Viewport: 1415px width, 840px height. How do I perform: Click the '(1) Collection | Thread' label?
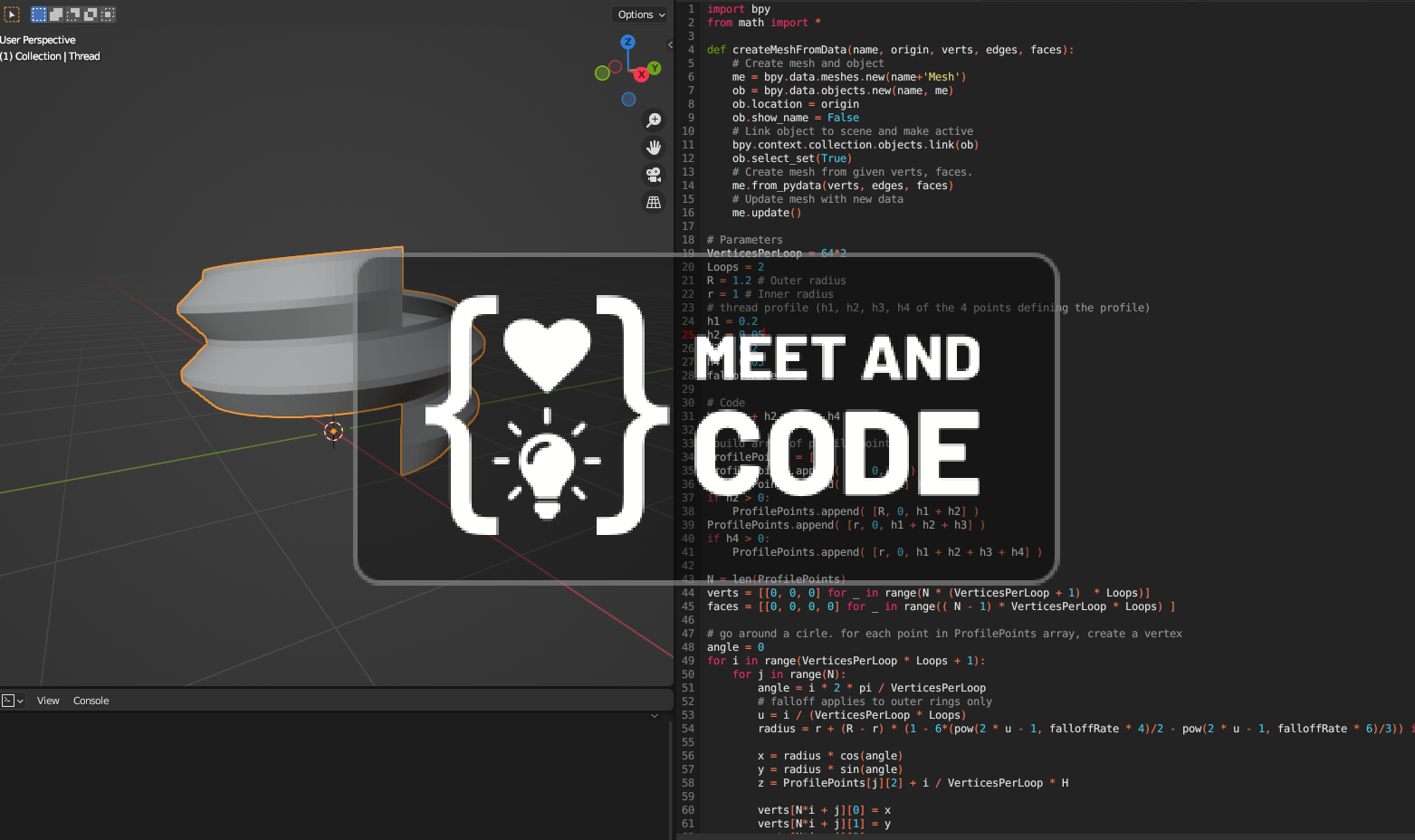click(50, 56)
